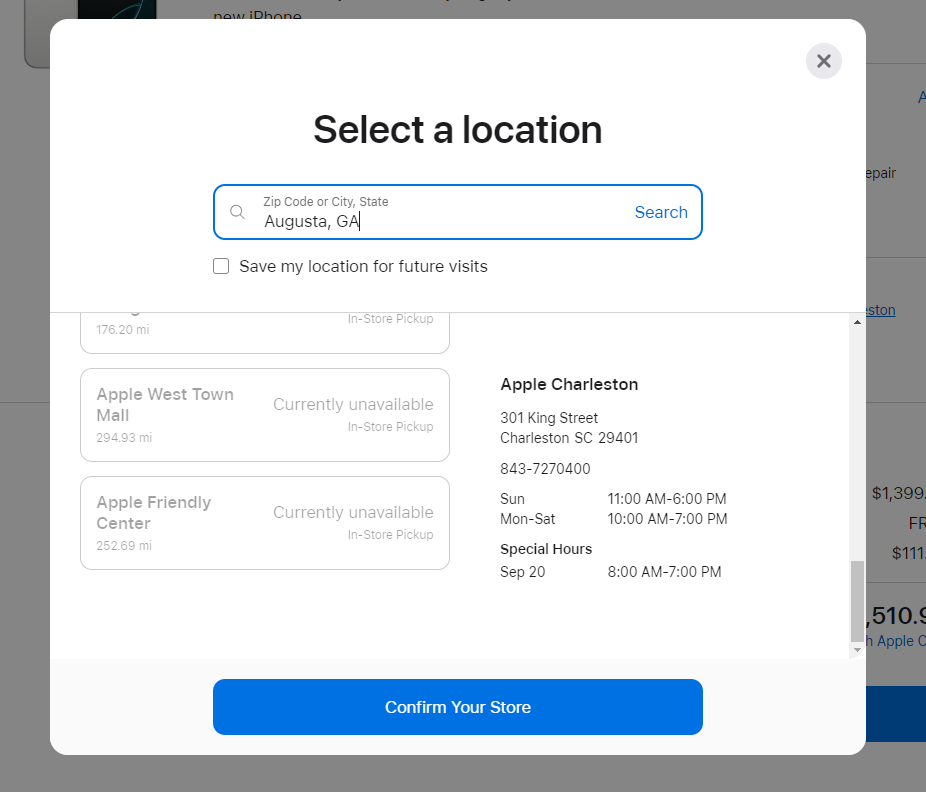
Task: Click the Search link in the location field
Action: 661,212
